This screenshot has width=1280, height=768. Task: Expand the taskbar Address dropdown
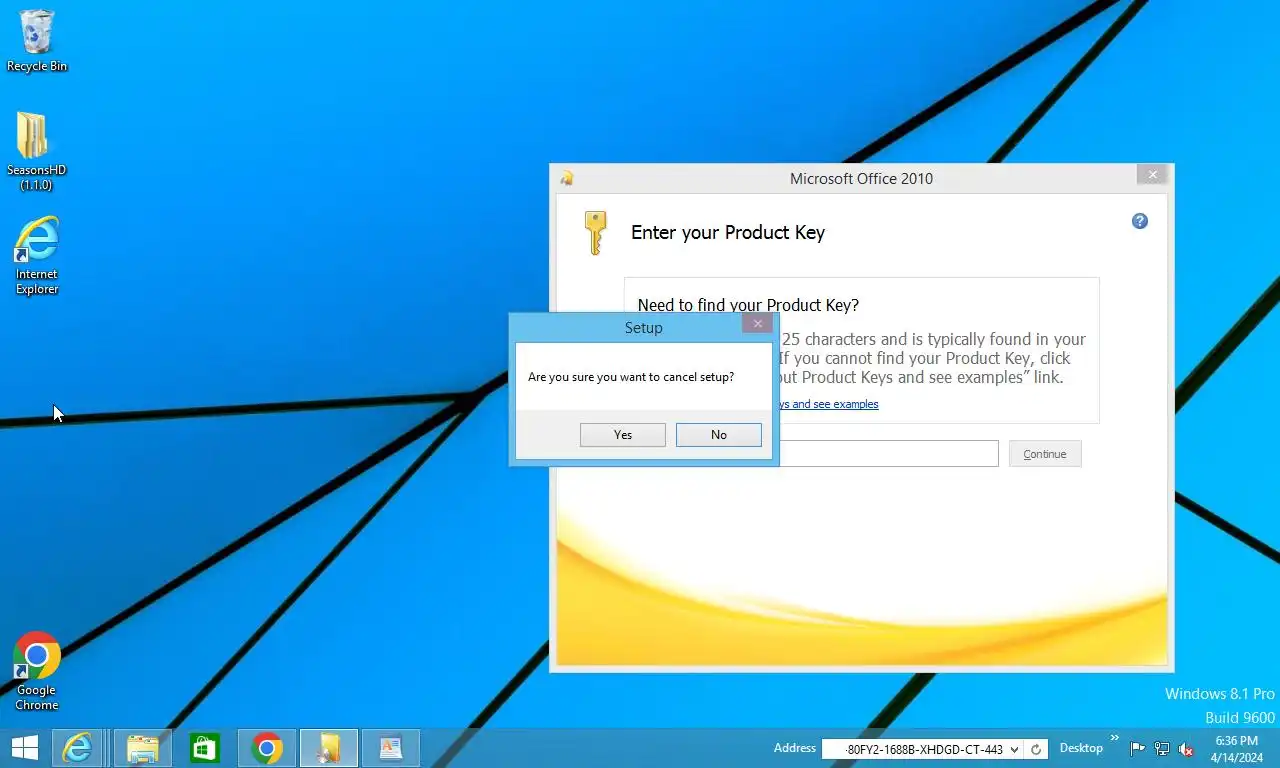(x=1015, y=749)
